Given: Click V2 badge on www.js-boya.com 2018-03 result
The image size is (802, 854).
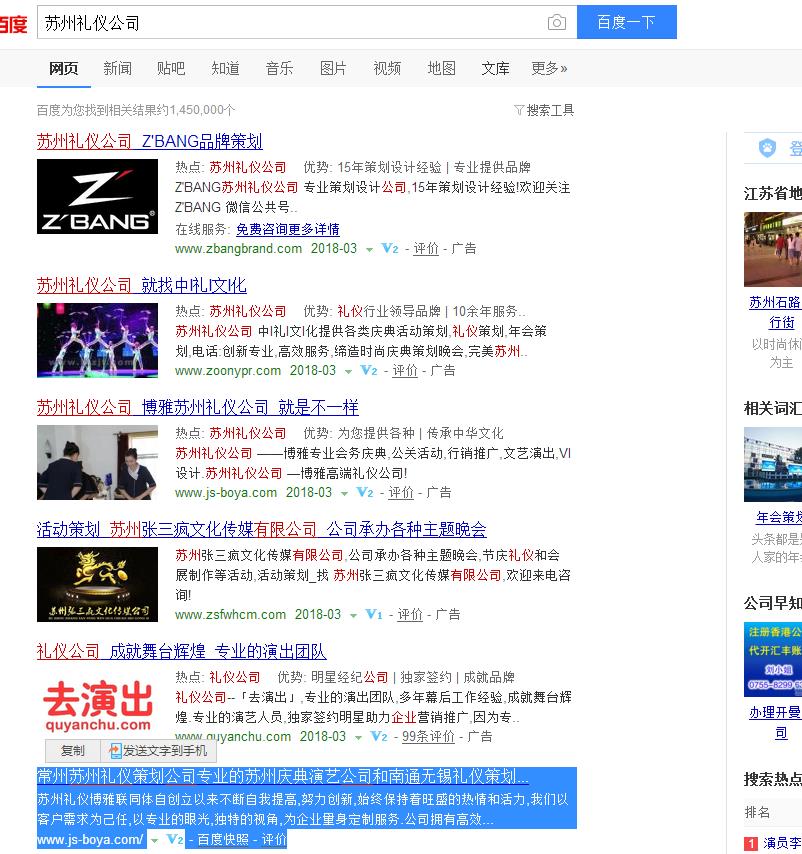Looking at the screenshot, I should tap(365, 492).
